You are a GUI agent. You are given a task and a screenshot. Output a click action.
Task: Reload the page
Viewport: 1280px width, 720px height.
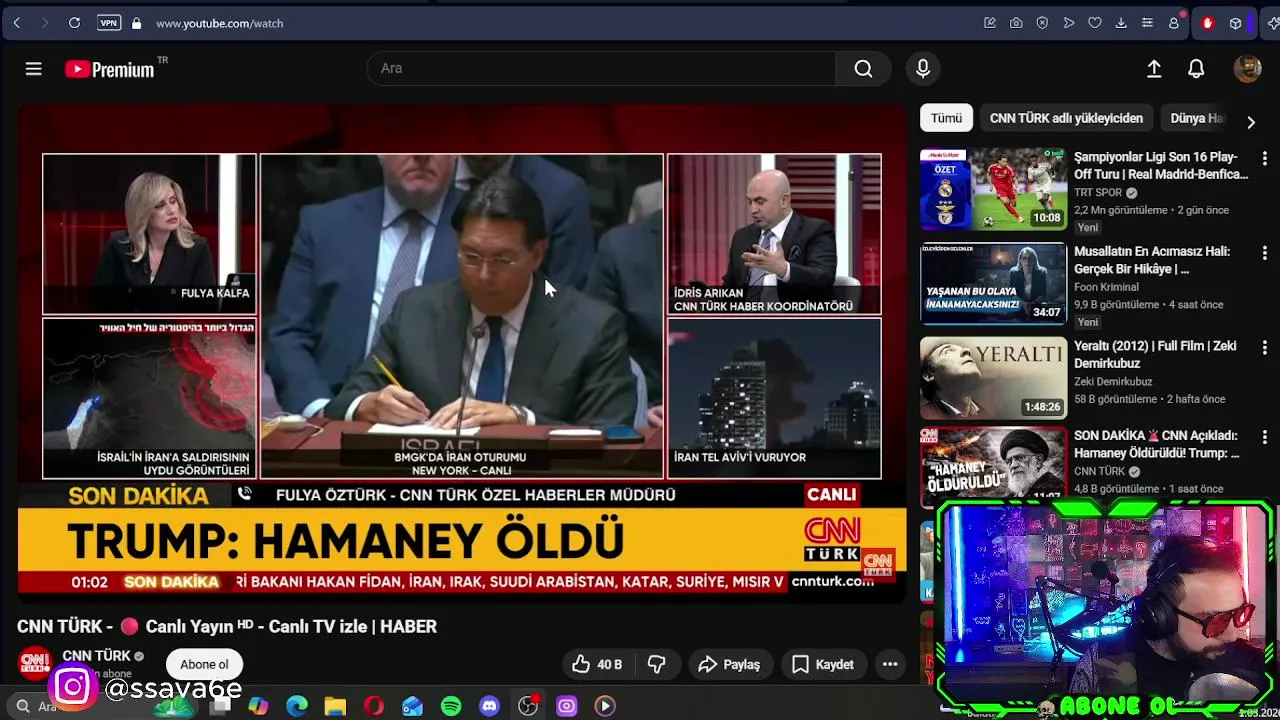[74, 23]
